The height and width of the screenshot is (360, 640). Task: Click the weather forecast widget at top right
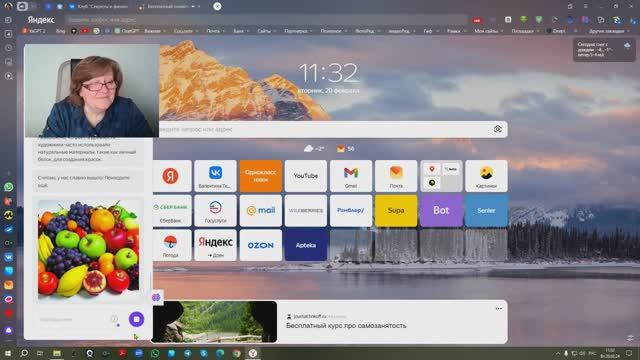604,50
